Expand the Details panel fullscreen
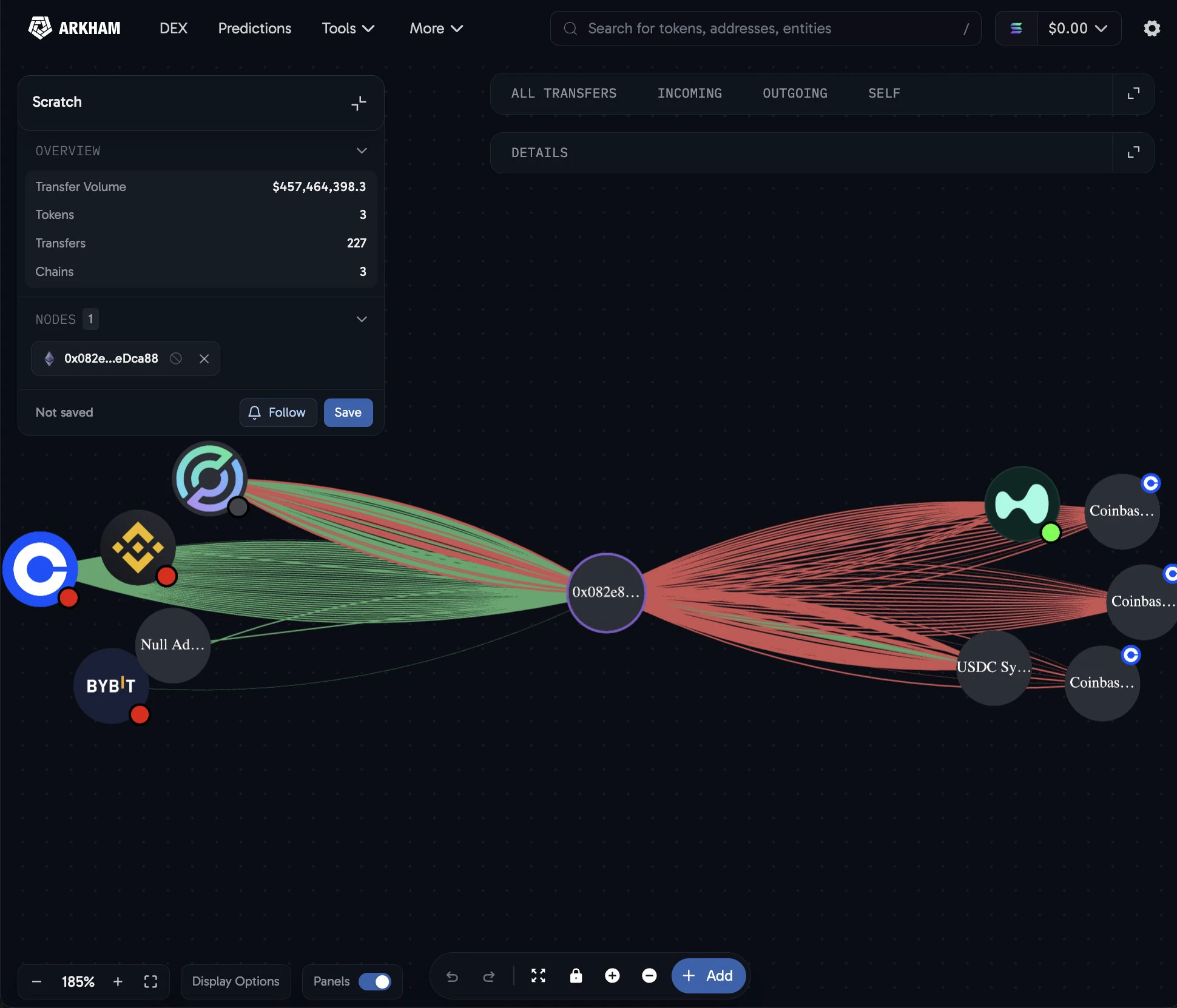Image resolution: width=1177 pixels, height=1008 pixels. pyautogui.click(x=1133, y=152)
